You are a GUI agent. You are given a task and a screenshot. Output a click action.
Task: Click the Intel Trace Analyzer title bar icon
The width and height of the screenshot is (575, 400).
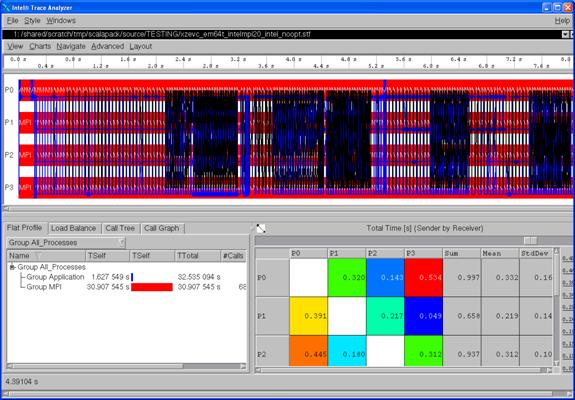[x=6, y=7]
